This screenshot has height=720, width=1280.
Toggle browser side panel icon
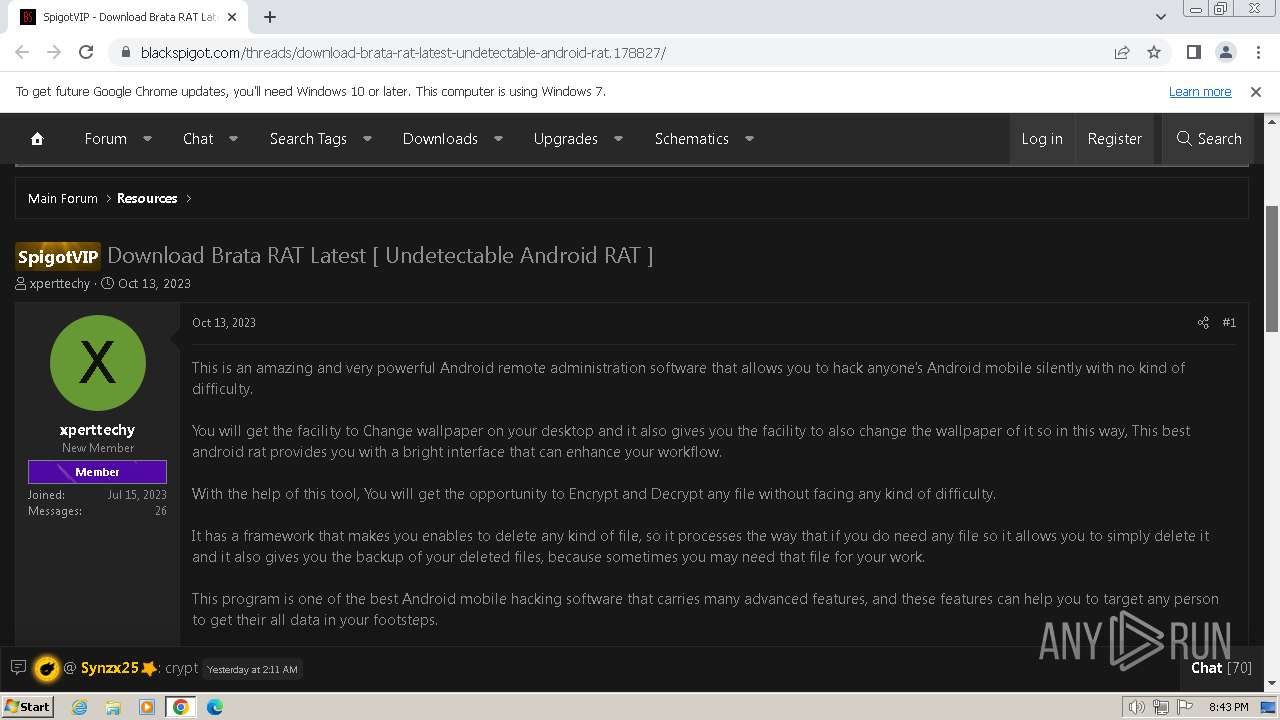[1193, 52]
